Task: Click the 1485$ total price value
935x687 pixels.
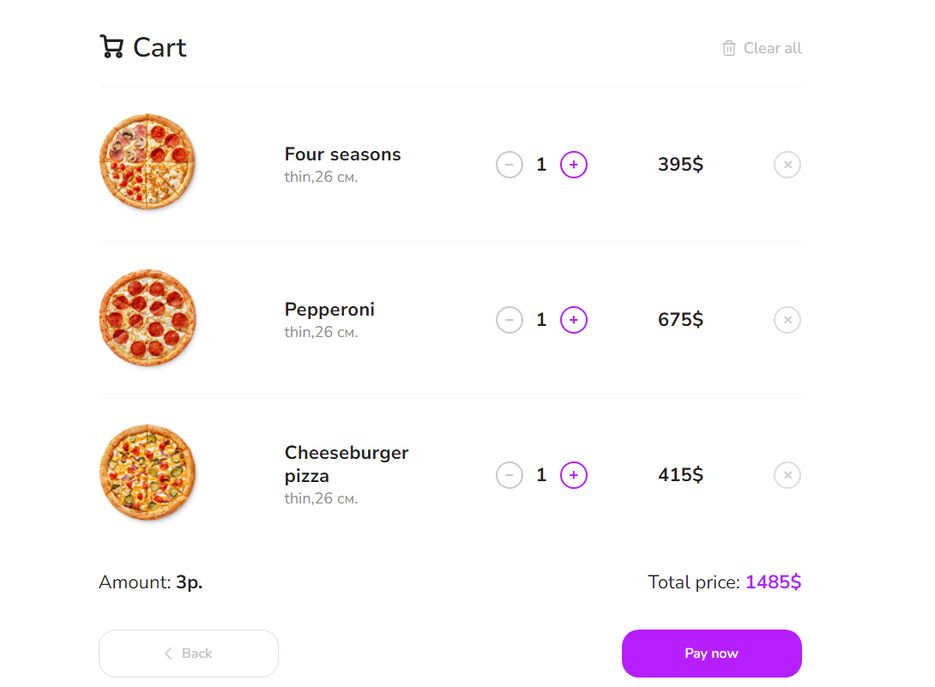Action: pos(773,581)
